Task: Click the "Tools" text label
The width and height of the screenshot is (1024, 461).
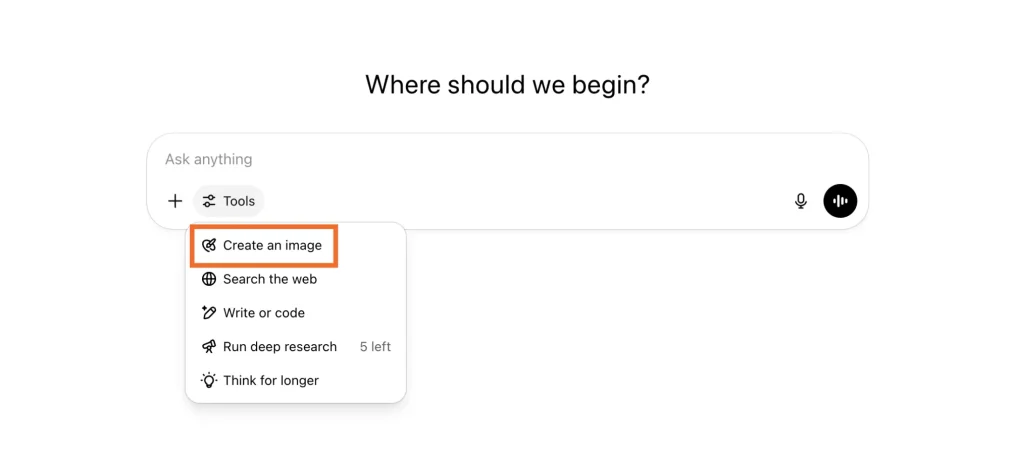Action: [x=239, y=201]
